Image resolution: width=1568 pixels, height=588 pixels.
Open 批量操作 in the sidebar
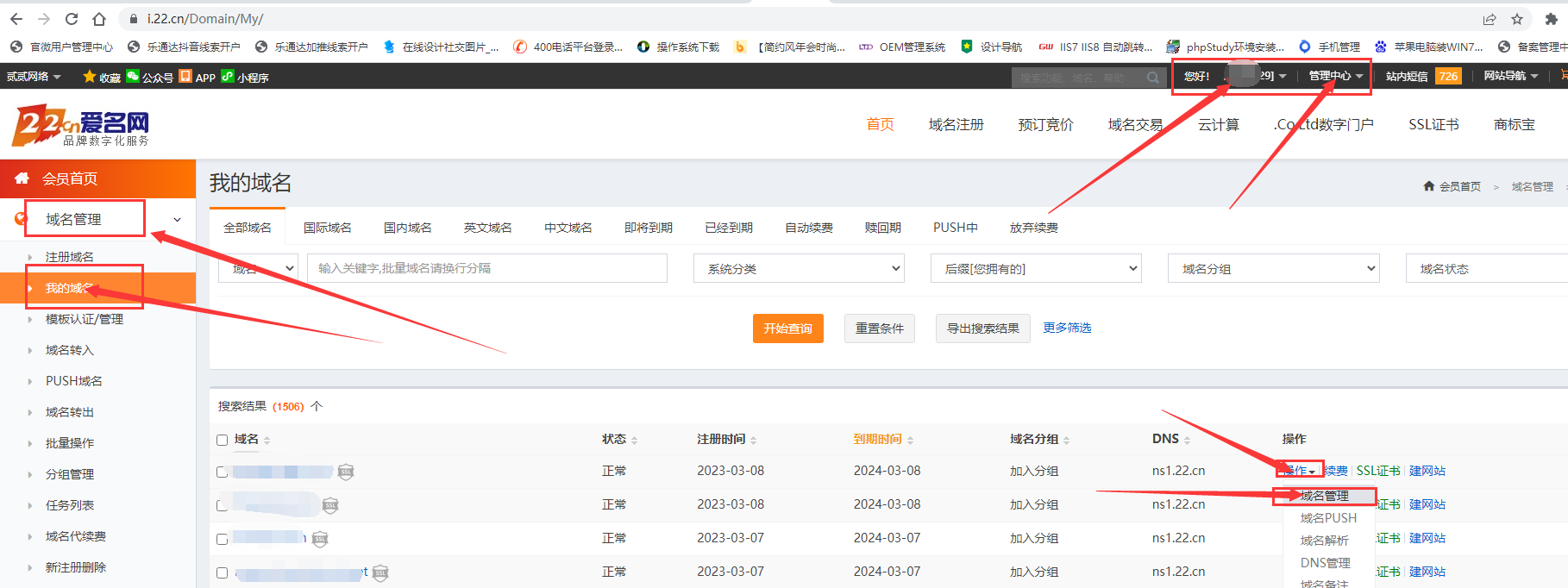pos(70,443)
